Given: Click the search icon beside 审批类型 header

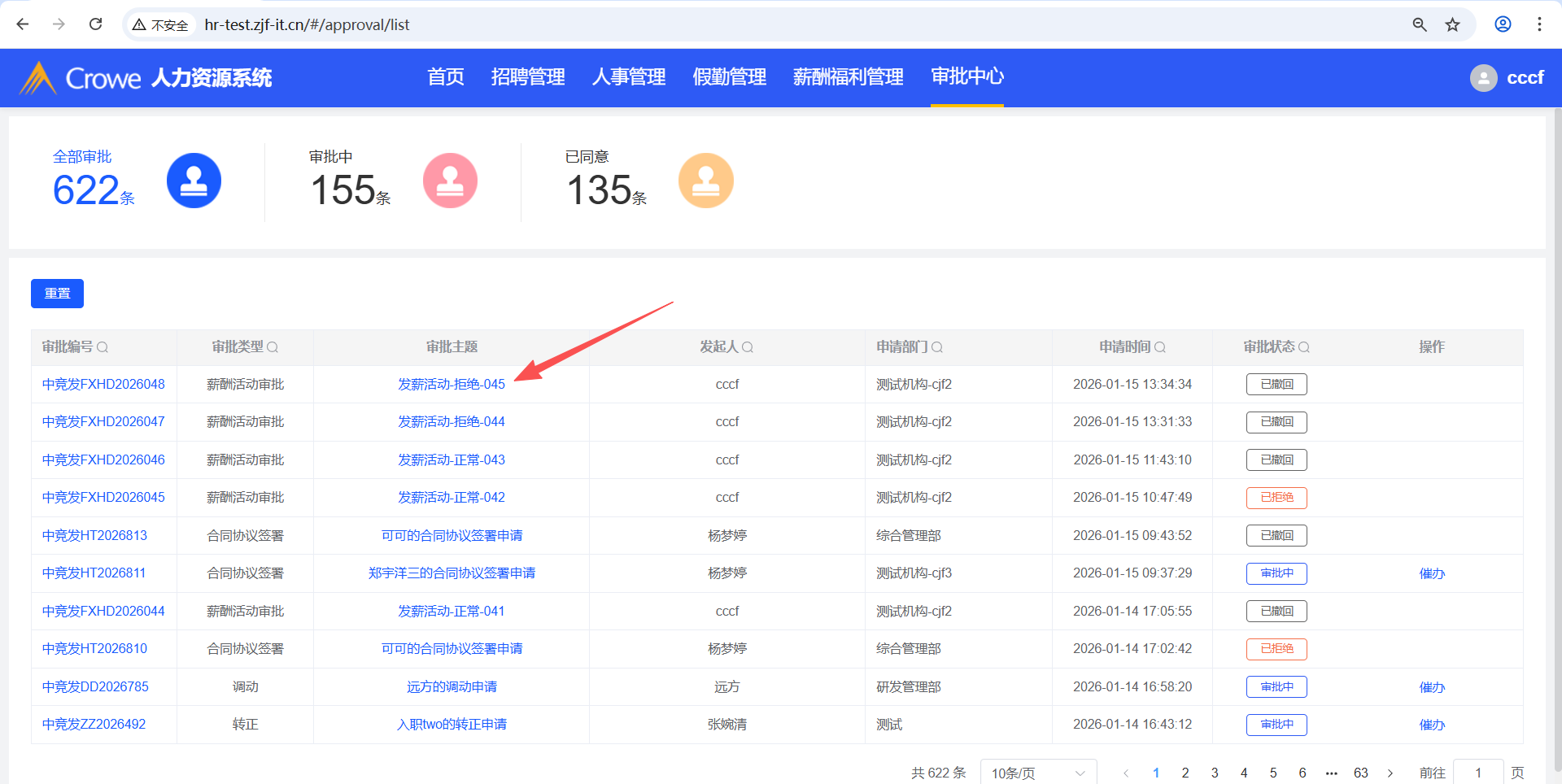Looking at the screenshot, I should click(x=273, y=347).
